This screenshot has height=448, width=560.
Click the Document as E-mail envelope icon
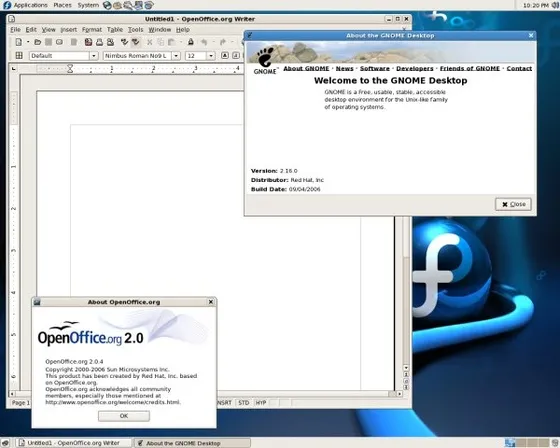point(59,42)
